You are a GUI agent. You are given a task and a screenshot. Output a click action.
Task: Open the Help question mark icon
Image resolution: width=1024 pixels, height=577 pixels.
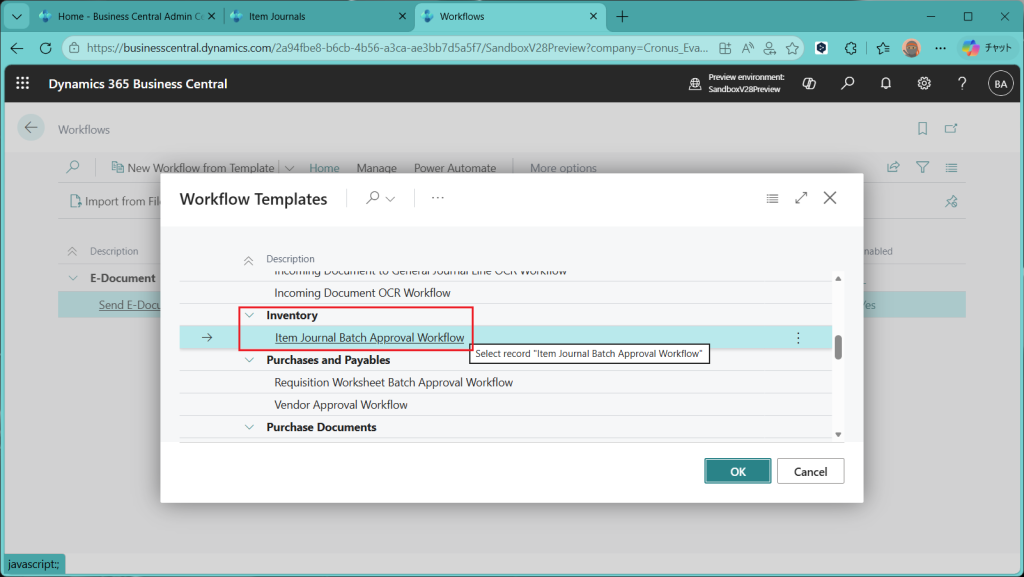tap(962, 84)
